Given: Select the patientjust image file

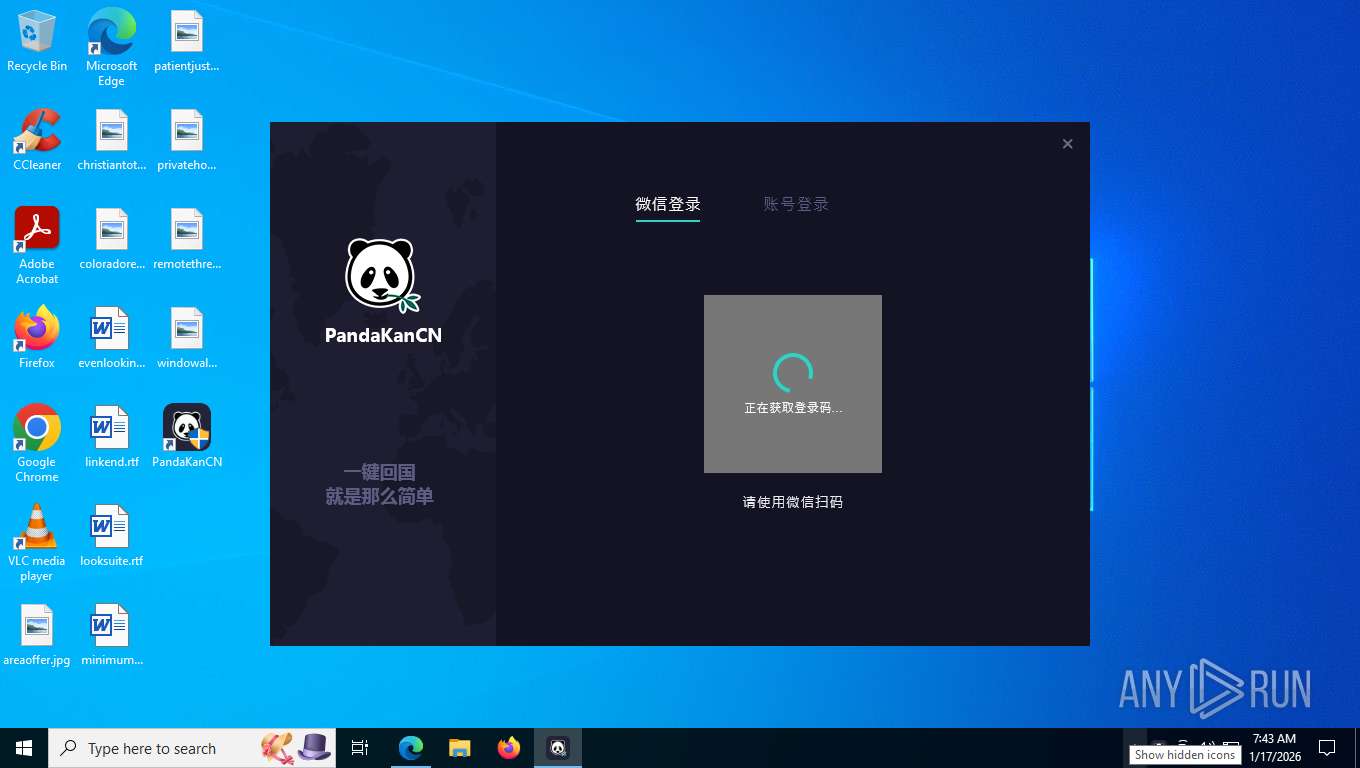Looking at the screenshot, I should coord(187,41).
